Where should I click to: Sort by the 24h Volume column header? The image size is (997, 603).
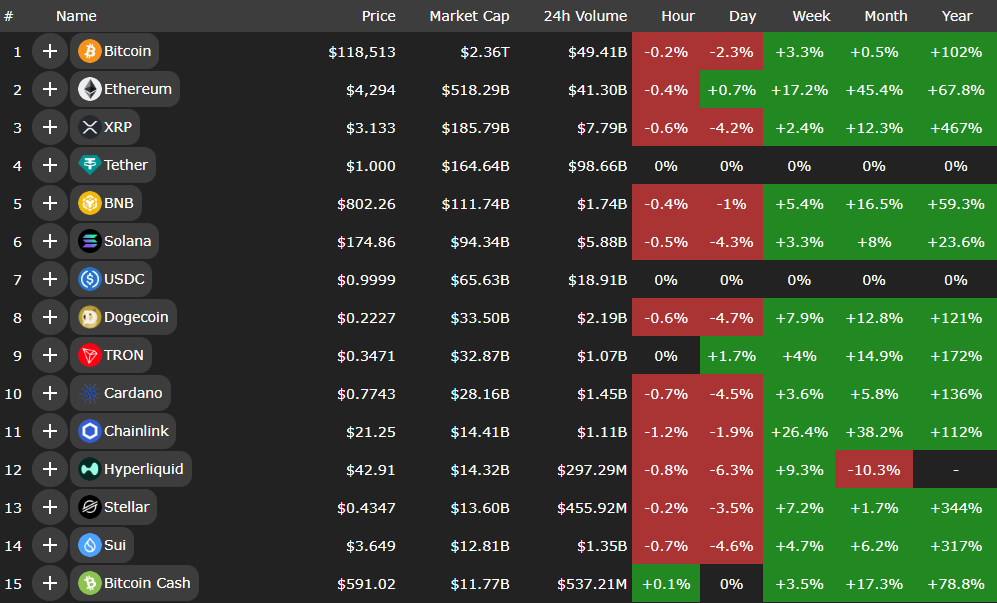[x=585, y=16]
